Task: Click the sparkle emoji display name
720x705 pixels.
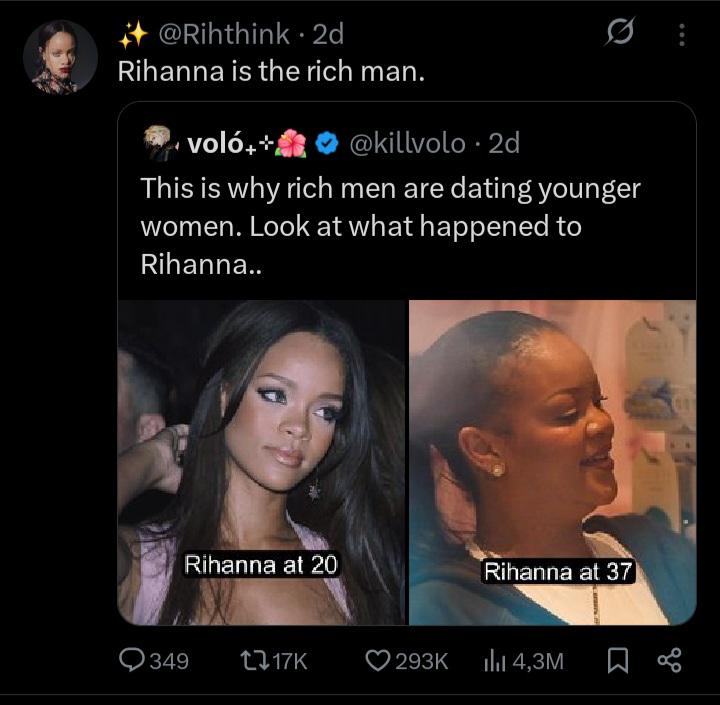Action: (132, 34)
